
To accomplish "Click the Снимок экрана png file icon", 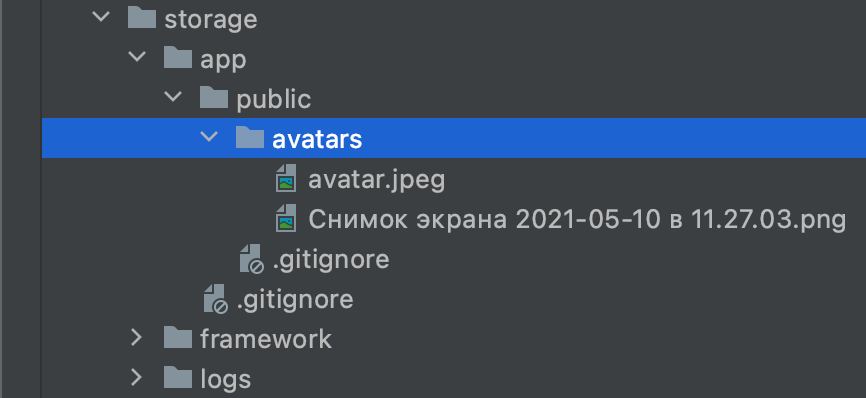I will (x=286, y=218).
